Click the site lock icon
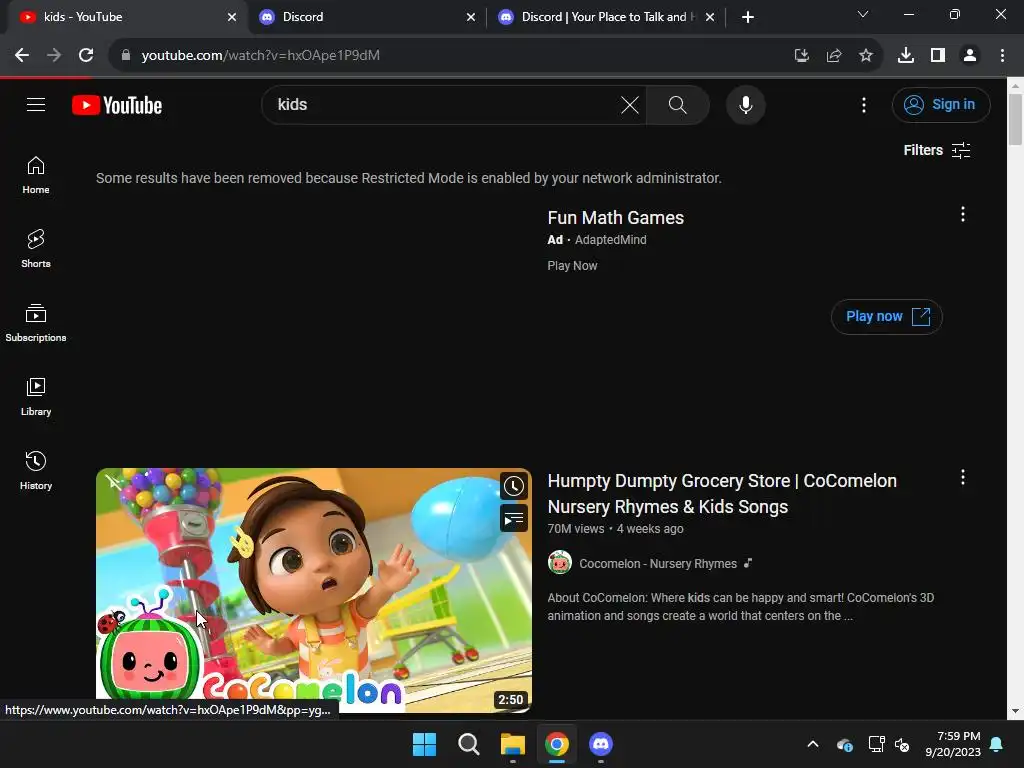 pyautogui.click(x=126, y=56)
